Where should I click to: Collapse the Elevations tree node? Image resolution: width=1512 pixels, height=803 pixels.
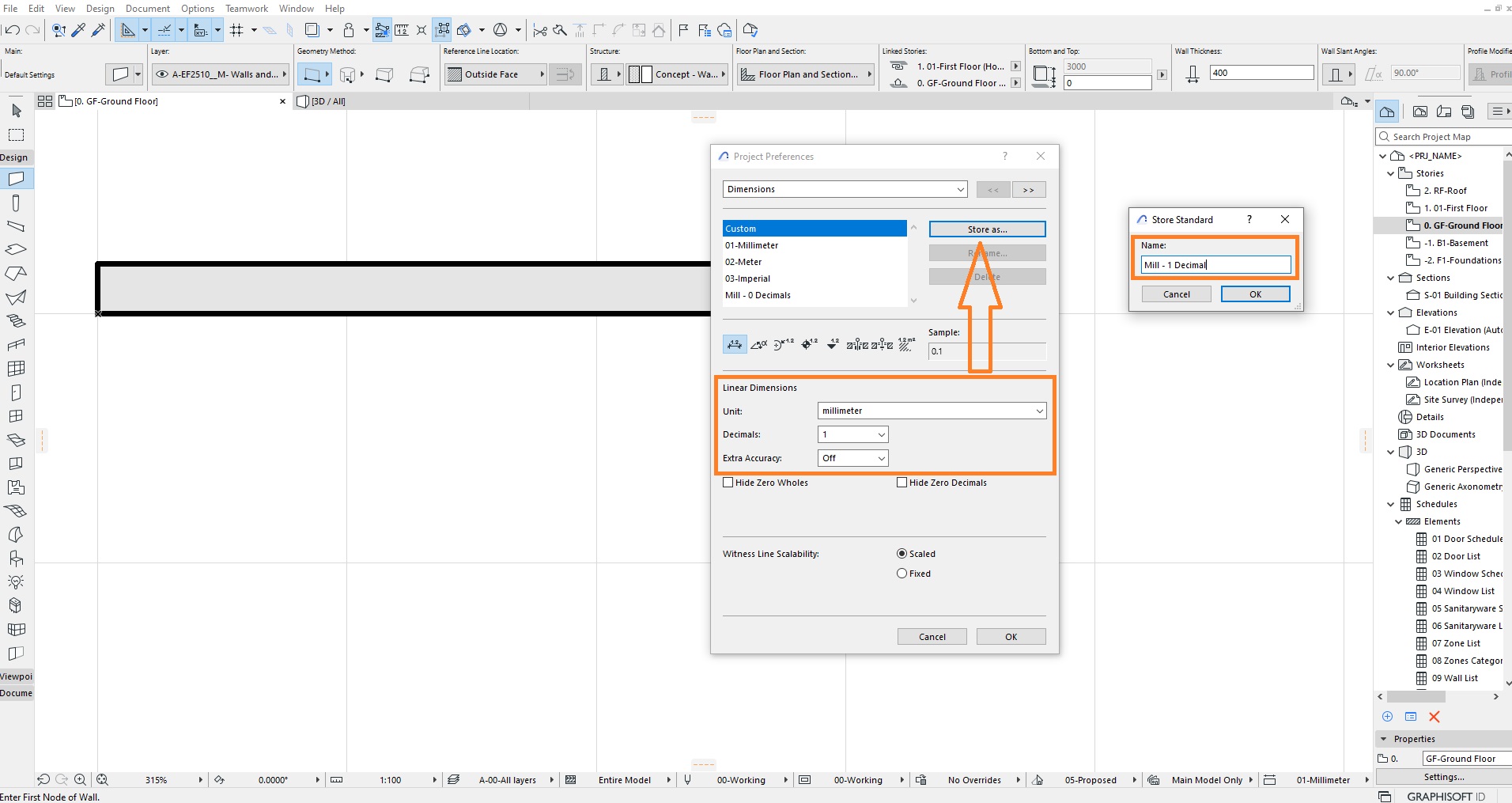coord(1391,312)
